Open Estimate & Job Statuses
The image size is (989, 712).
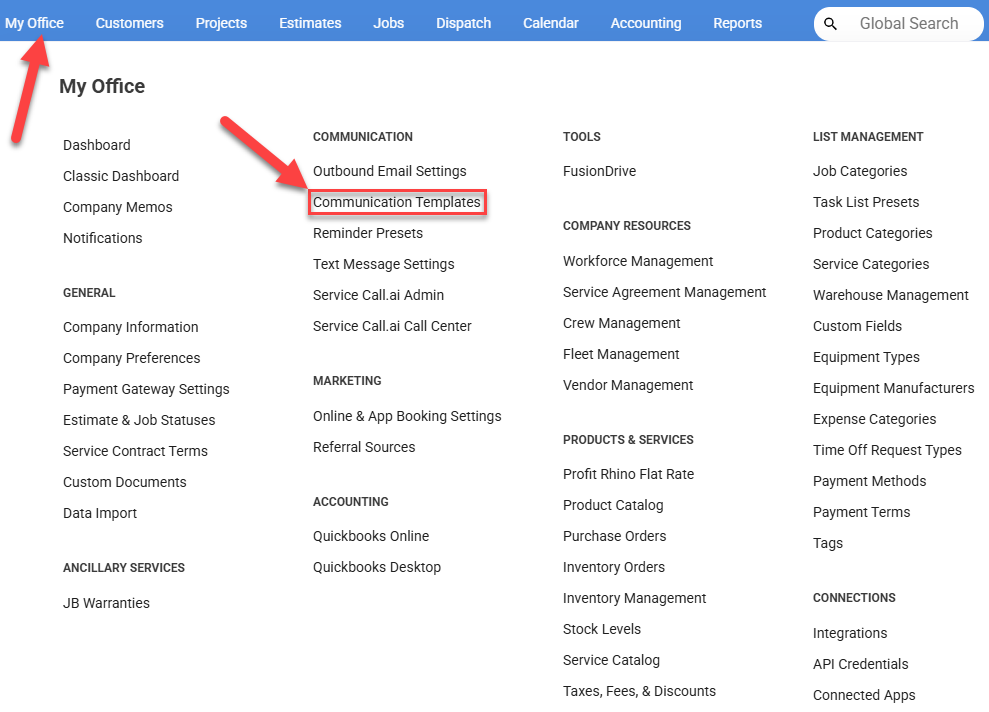139,419
